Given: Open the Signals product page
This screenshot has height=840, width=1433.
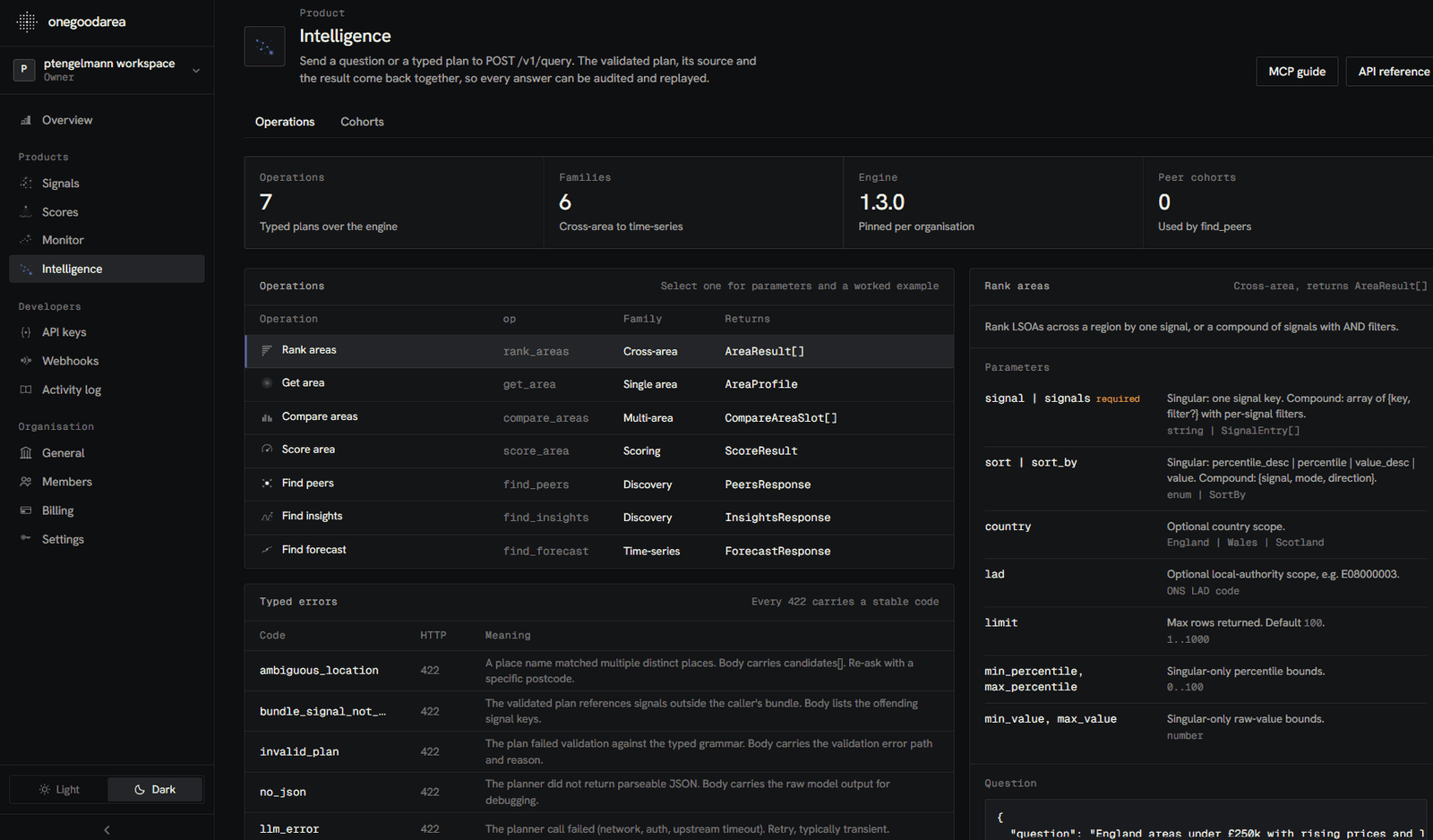Looking at the screenshot, I should [x=107, y=183].
